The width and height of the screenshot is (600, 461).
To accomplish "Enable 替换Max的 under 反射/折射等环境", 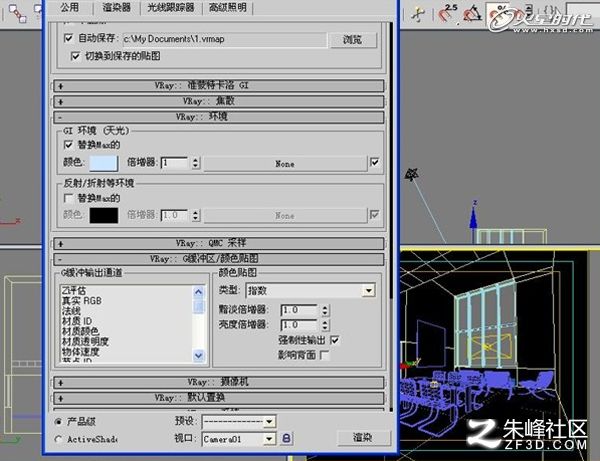I will click(68, 198).
